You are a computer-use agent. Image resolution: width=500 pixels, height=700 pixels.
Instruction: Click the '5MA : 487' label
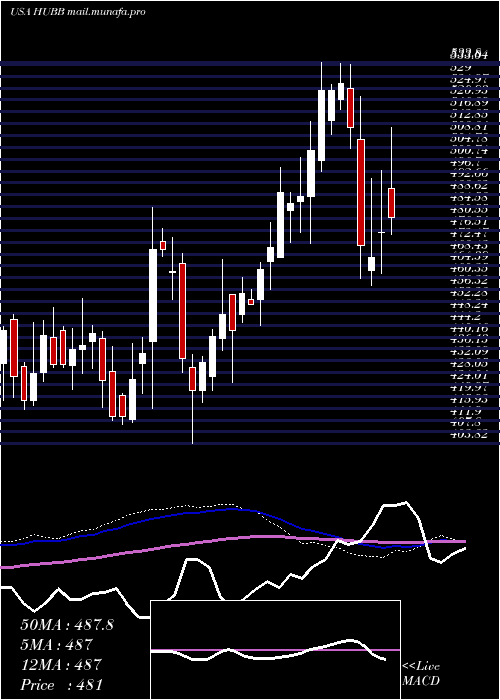[x=56, y=645]
